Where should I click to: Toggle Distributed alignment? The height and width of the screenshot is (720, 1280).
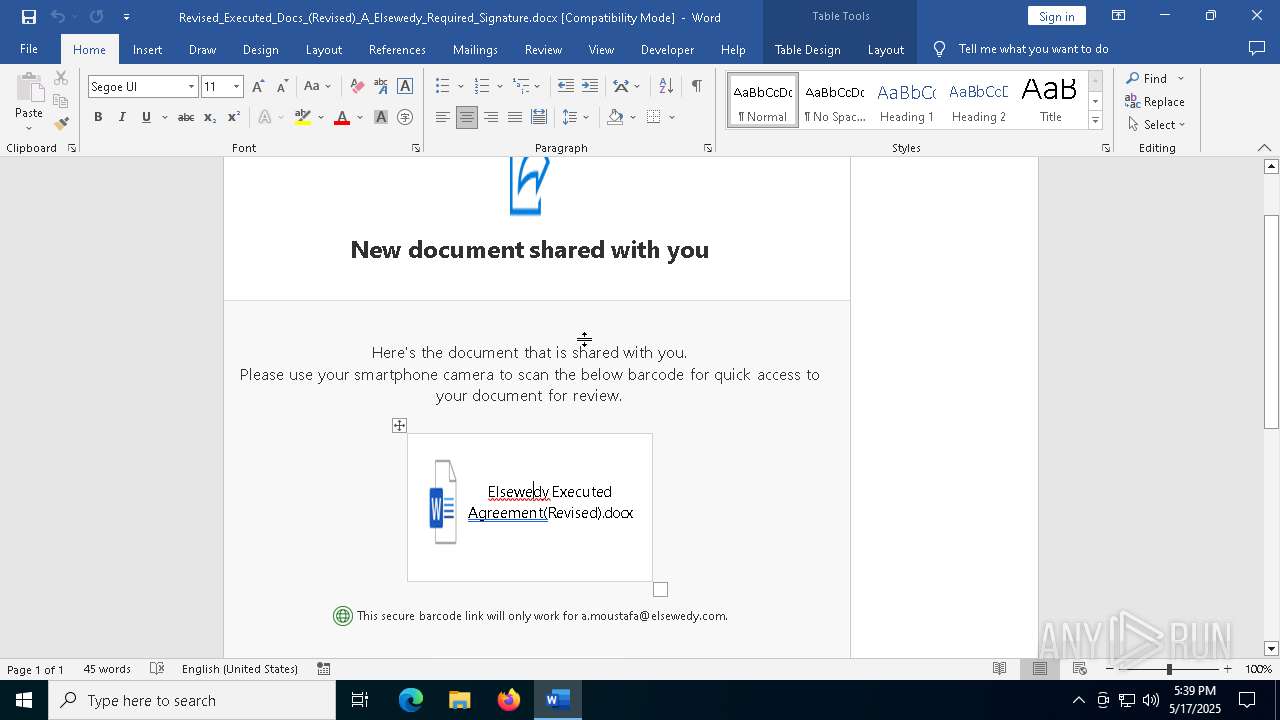539,117
